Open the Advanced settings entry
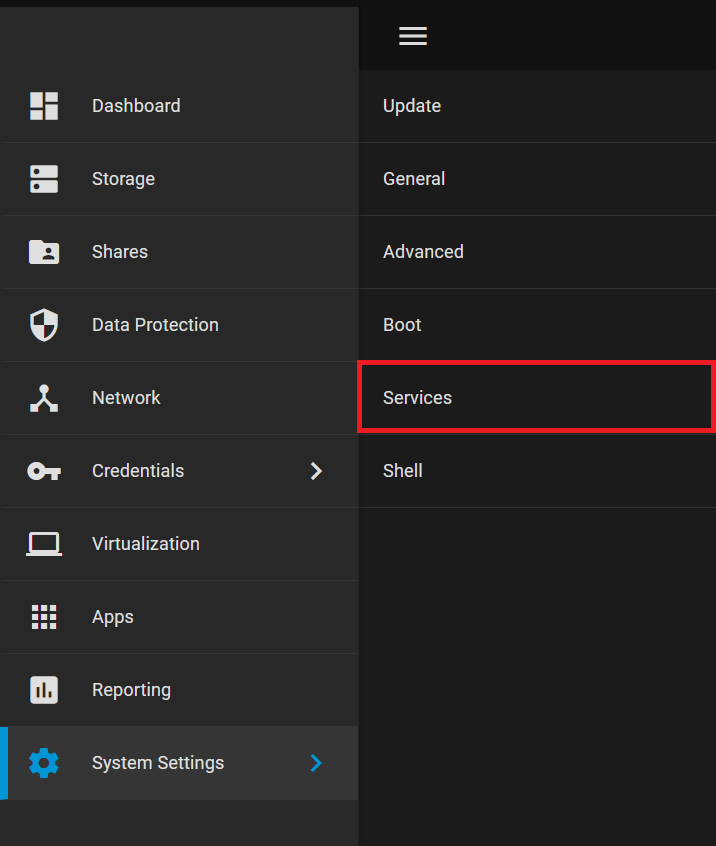This screenshot has width=716, height=846. point(537,252)
